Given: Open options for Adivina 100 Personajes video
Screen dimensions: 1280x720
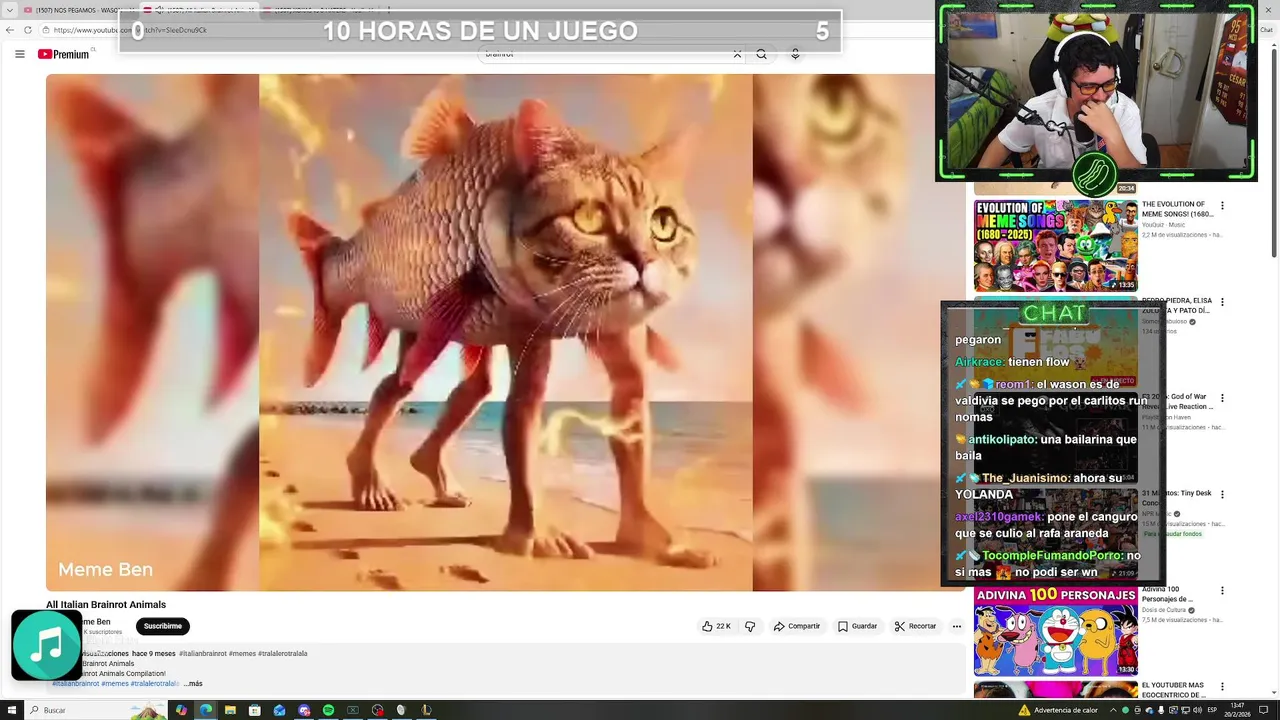Looking at the screenshot, I should click(1222, 591).
